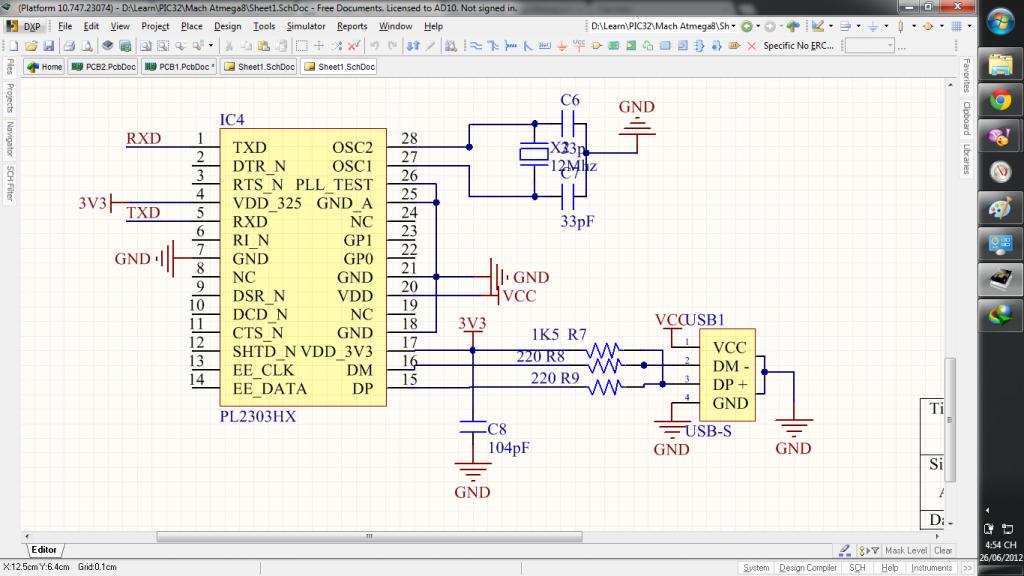Switch to the Home tab
This screenshot has height=576, width=1024.
[45, 67]
